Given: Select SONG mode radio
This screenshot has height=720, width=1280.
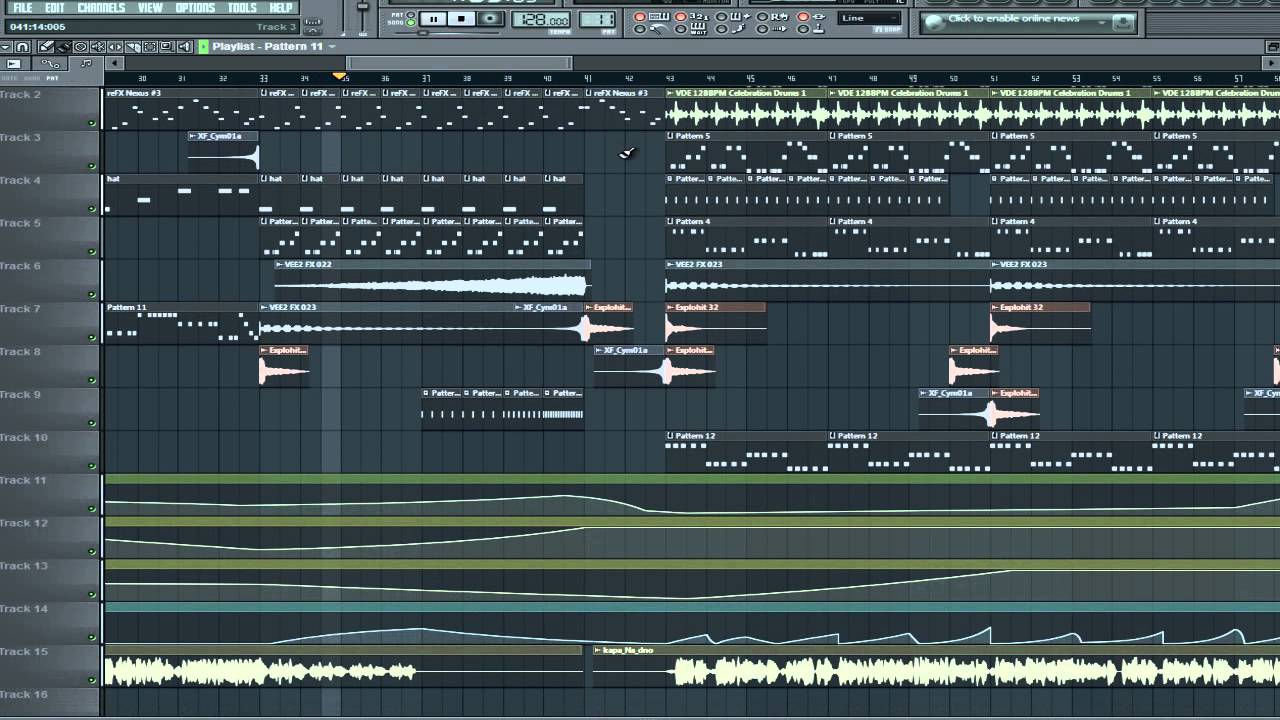Looking at the screenshot, I should 410,23.
